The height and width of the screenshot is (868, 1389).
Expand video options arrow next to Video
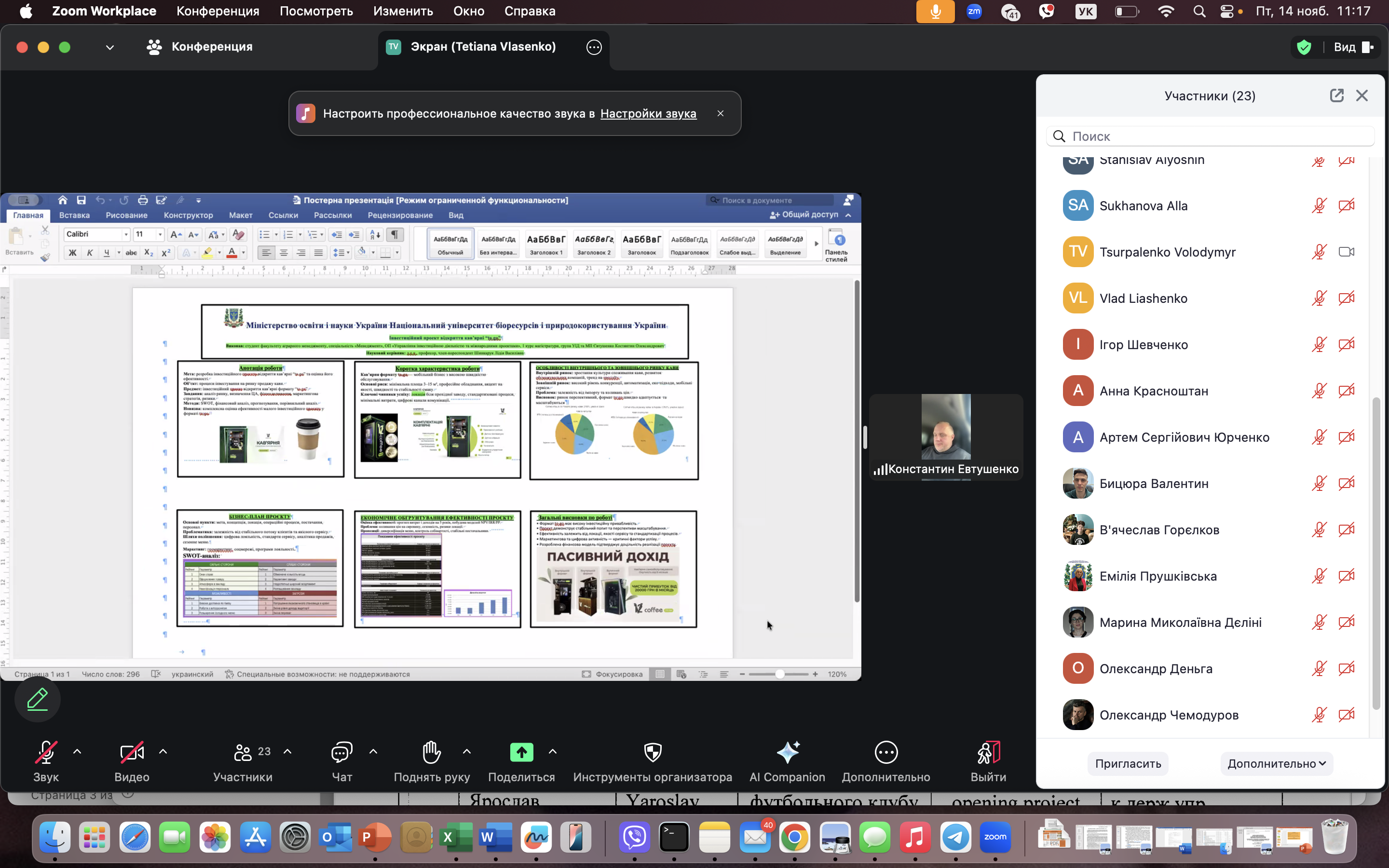(163, 751)
